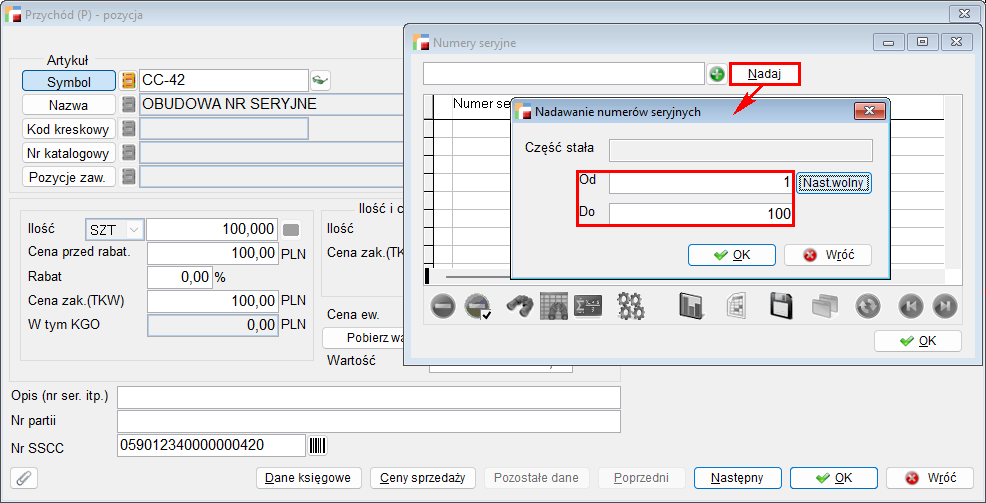Image resolution: width=986 pixels, height=503 pixels.
Task: Click the Następny button
Action: 737,478
